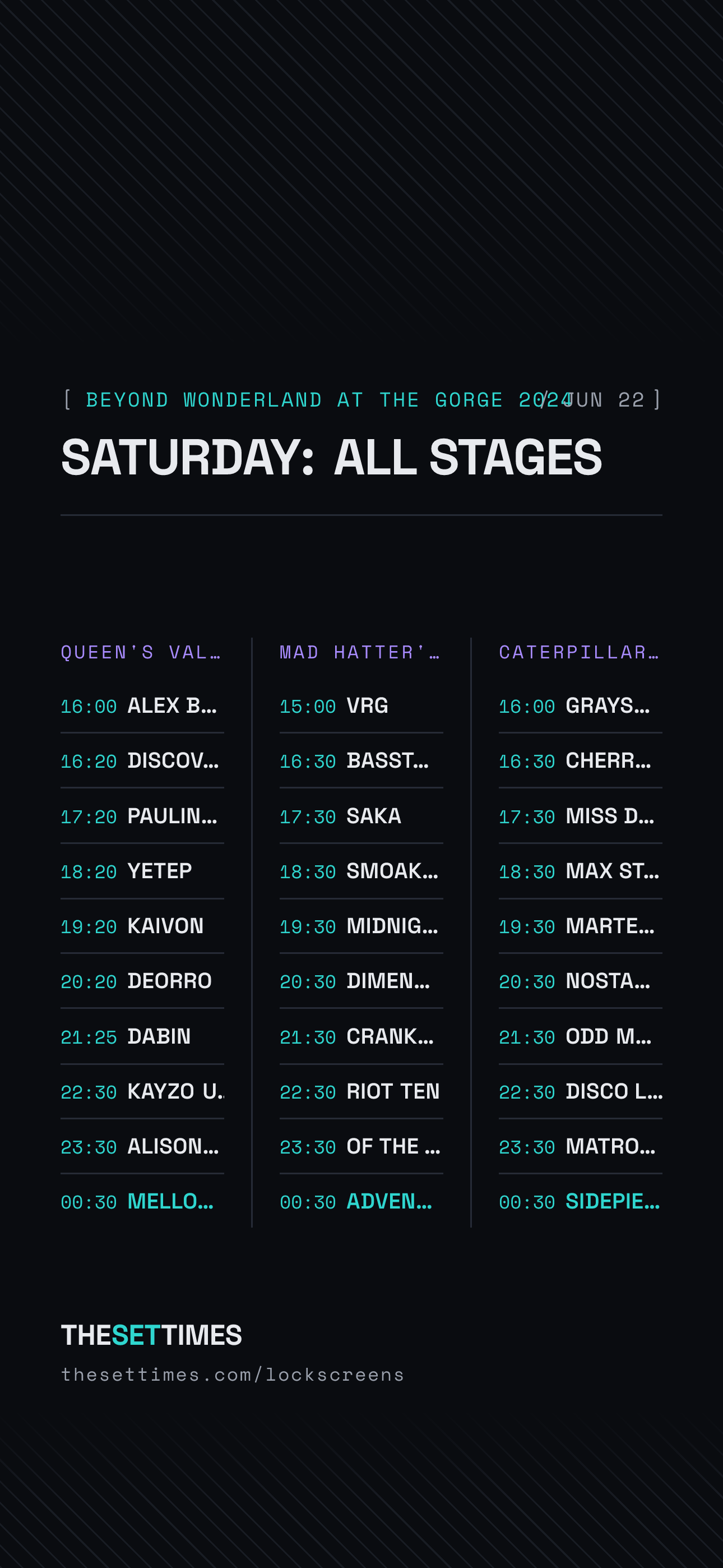Screen dimensions: 723x1568
Task: Open the 17:30 SAKA set entry
Action: click(x=361, y=815)
